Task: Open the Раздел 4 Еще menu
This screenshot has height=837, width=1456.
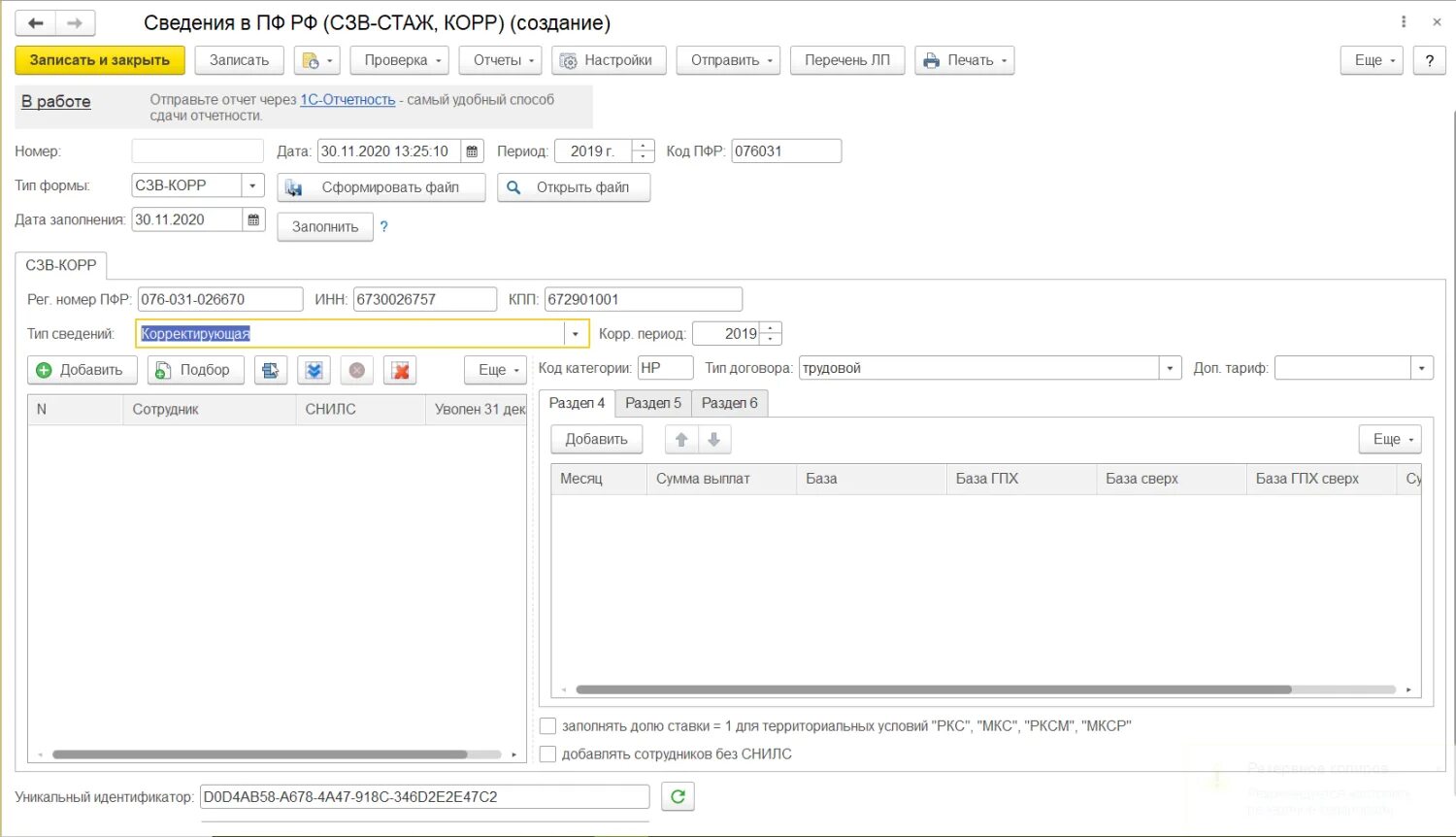Action: (1390, 440)
